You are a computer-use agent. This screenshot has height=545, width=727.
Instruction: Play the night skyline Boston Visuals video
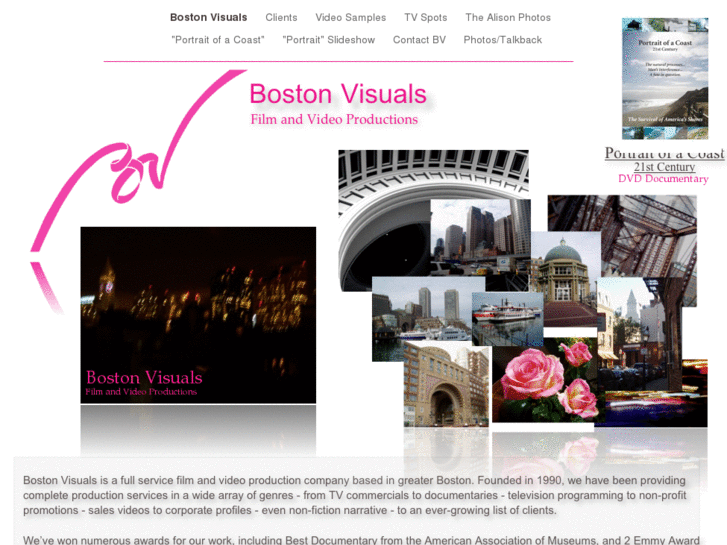tap(198, 315)
